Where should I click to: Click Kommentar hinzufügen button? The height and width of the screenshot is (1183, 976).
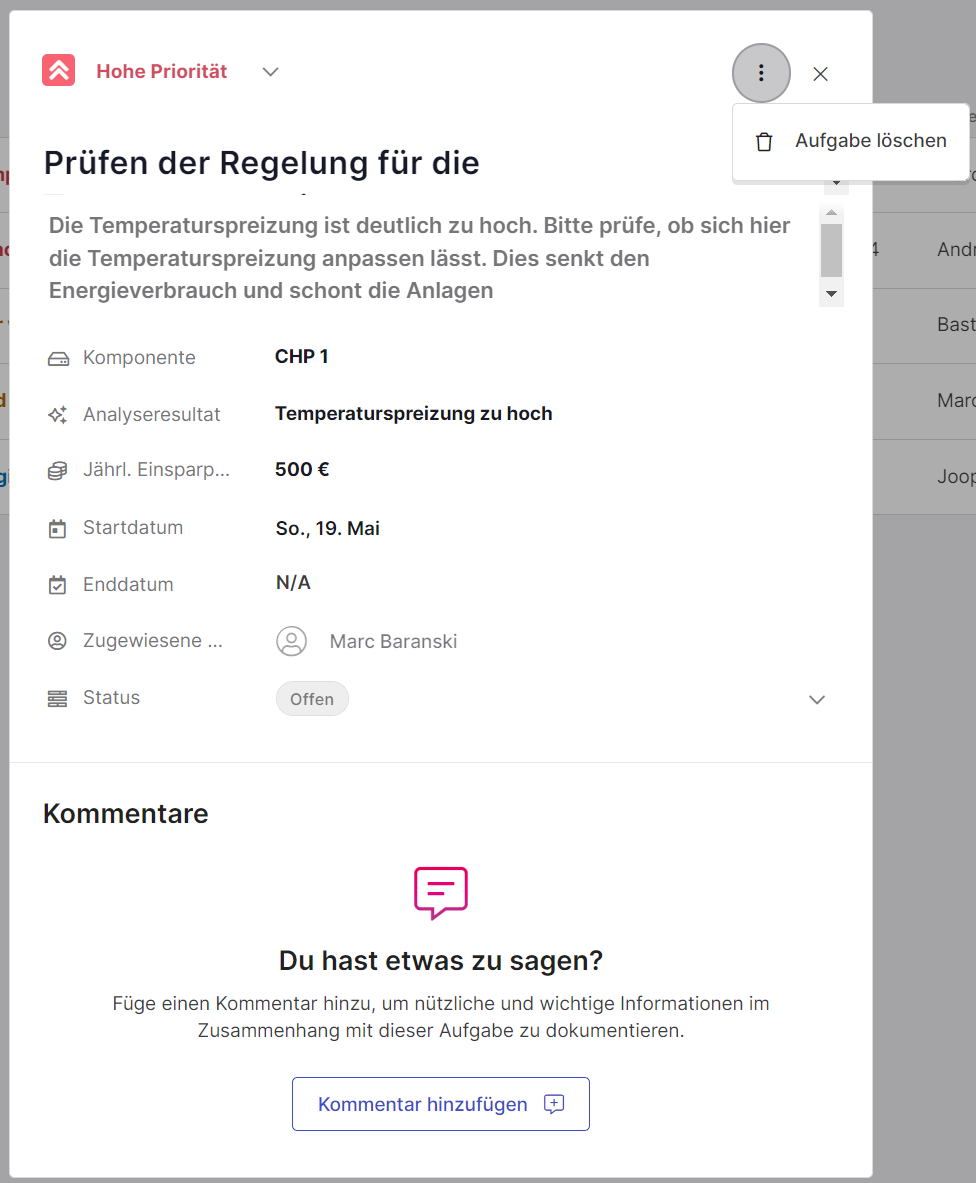(441, 1104)
